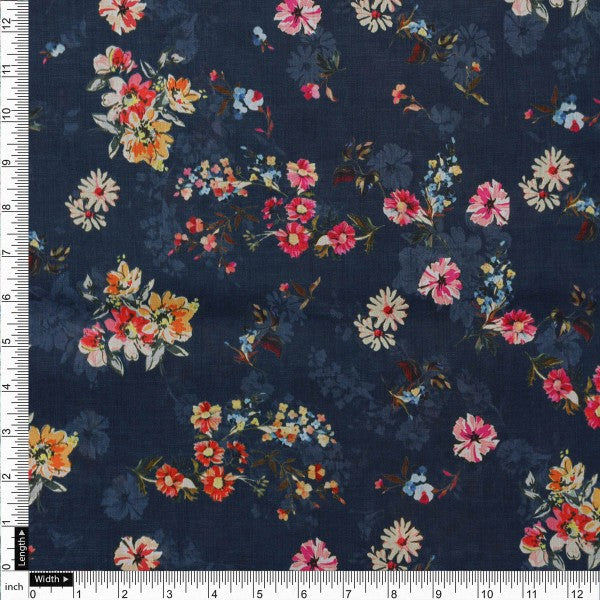Click the "inch" unit text
This screenshot has width=600, height=600.
(14, 586)
